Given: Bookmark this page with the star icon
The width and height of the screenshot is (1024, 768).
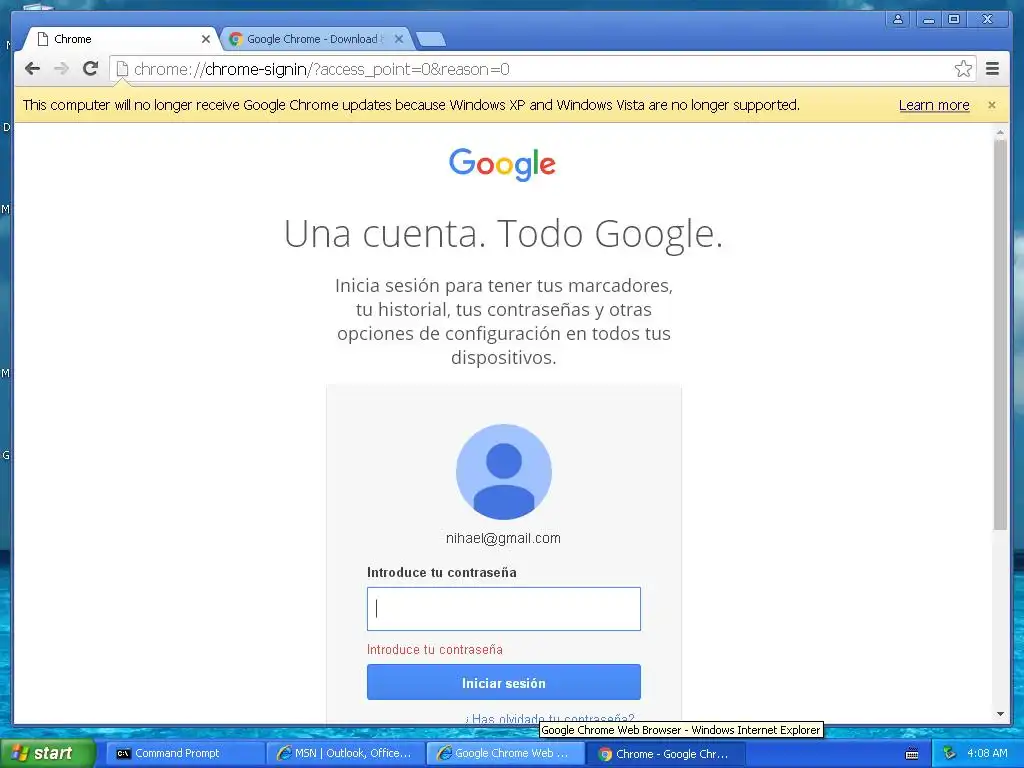Looking at the screenshot, I should 963,69.
